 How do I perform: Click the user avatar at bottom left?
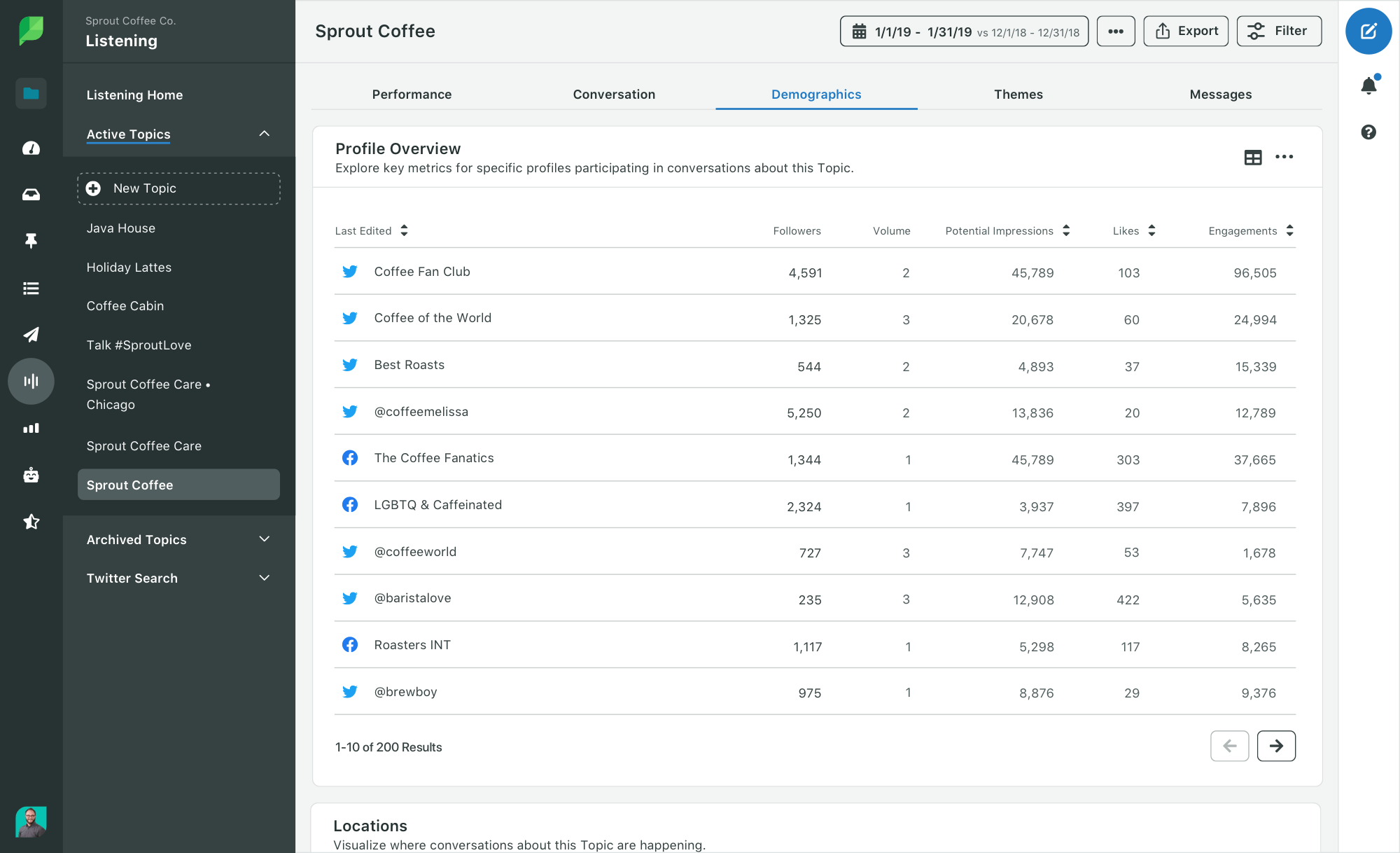[31, 821]
